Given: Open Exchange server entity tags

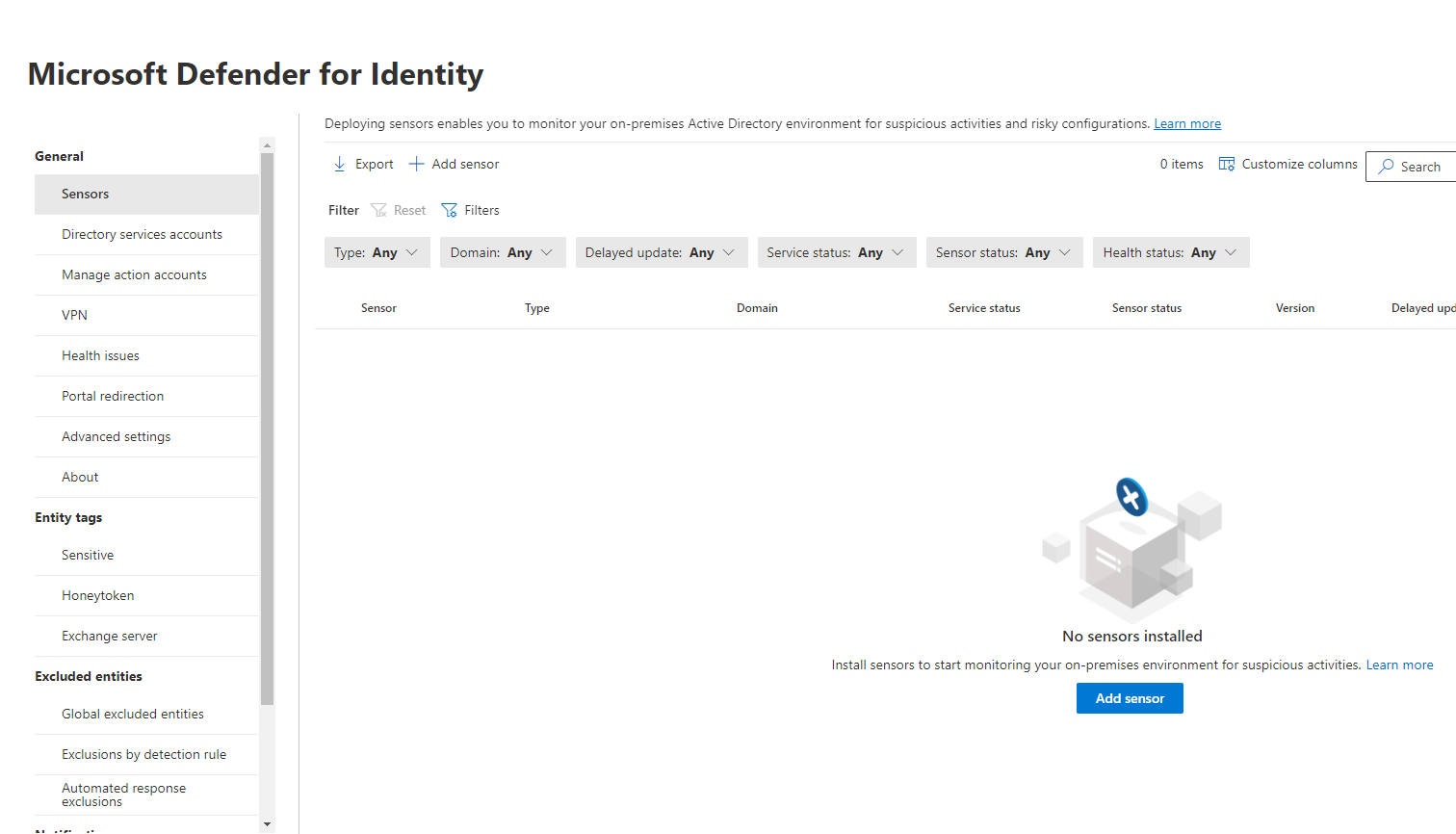Looking at the screenshot, I should (146, 637).
